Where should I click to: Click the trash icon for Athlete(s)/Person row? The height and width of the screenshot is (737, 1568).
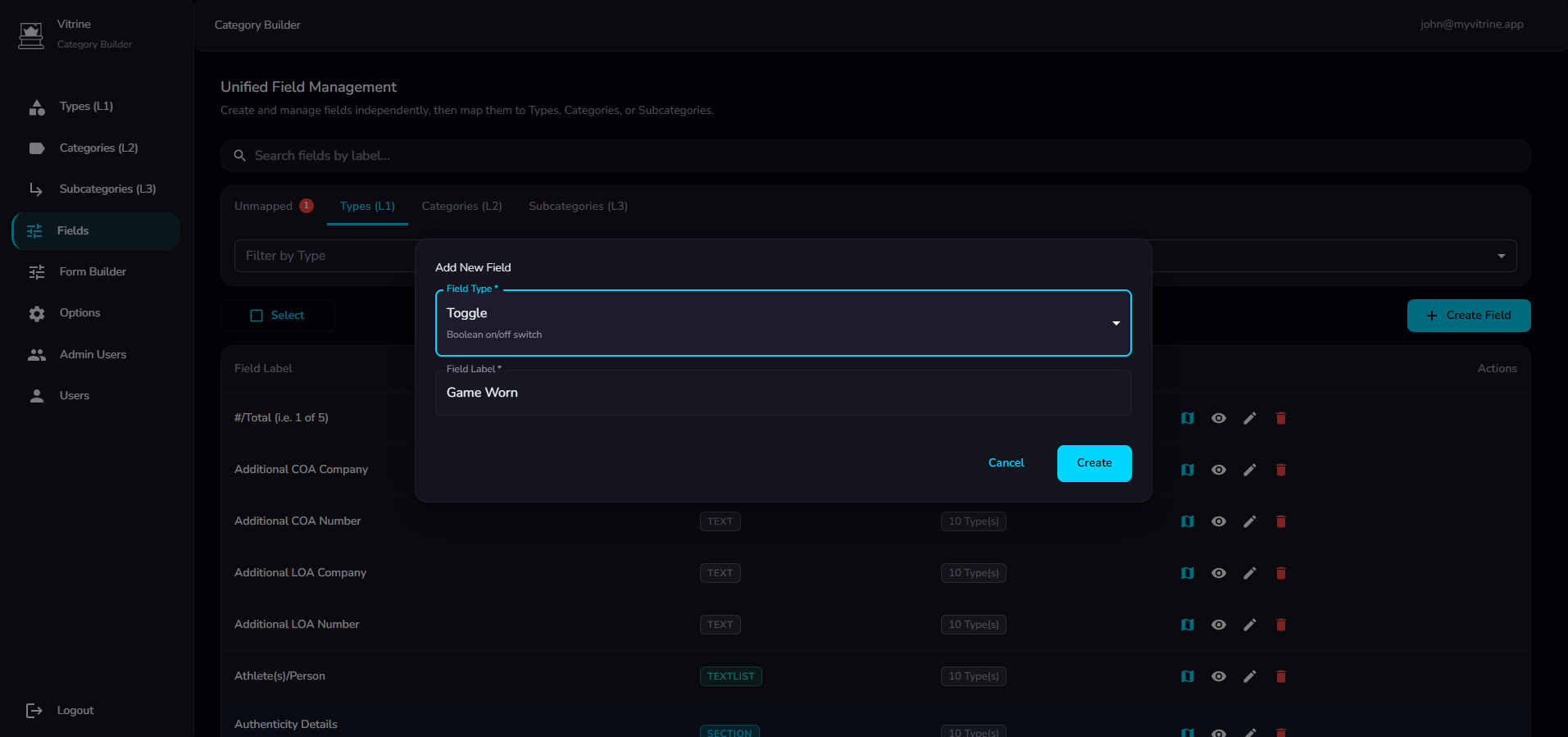(x=1280, y=676)
